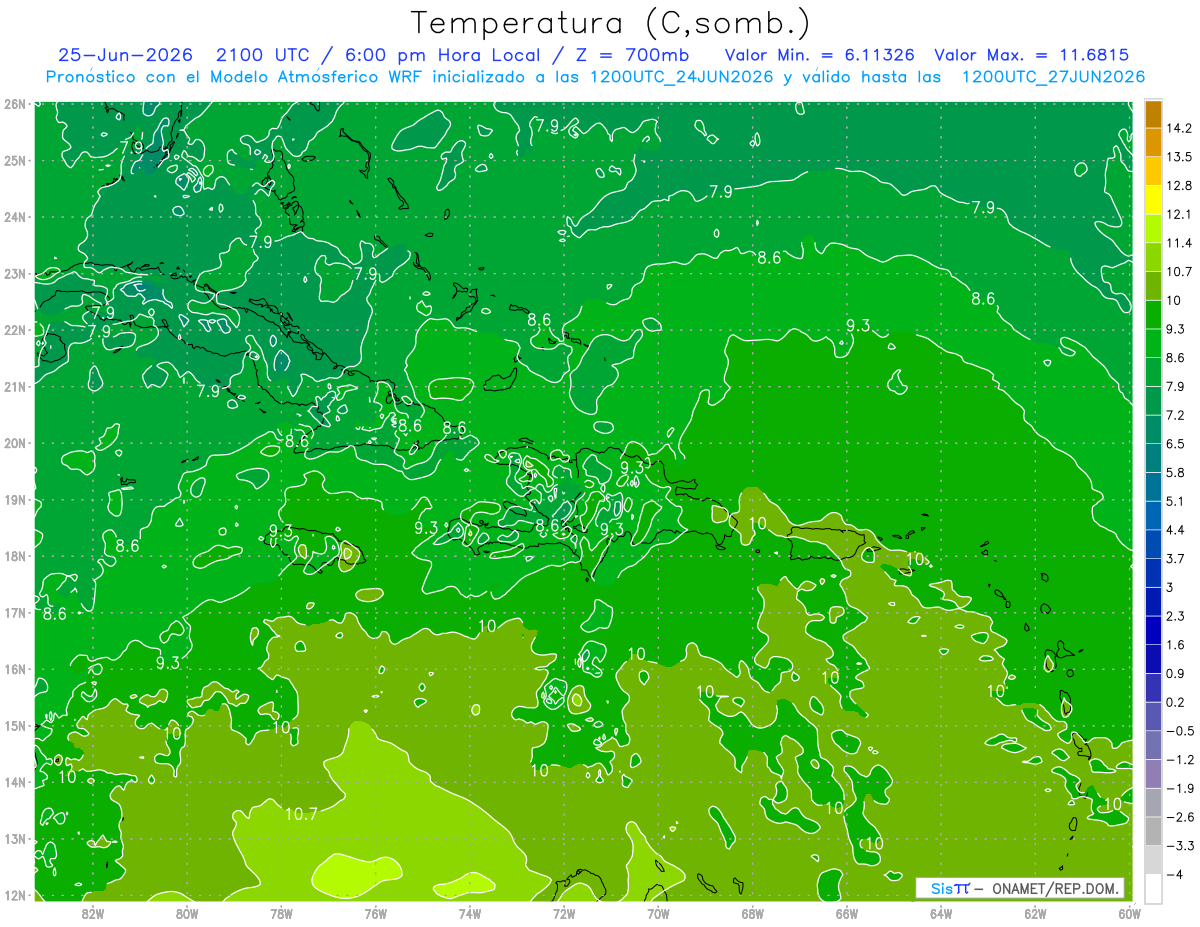Click the '19N' latitude axis label
Image resolution: width=1200 pixels, height=927 pixels.
pos(14,500)
